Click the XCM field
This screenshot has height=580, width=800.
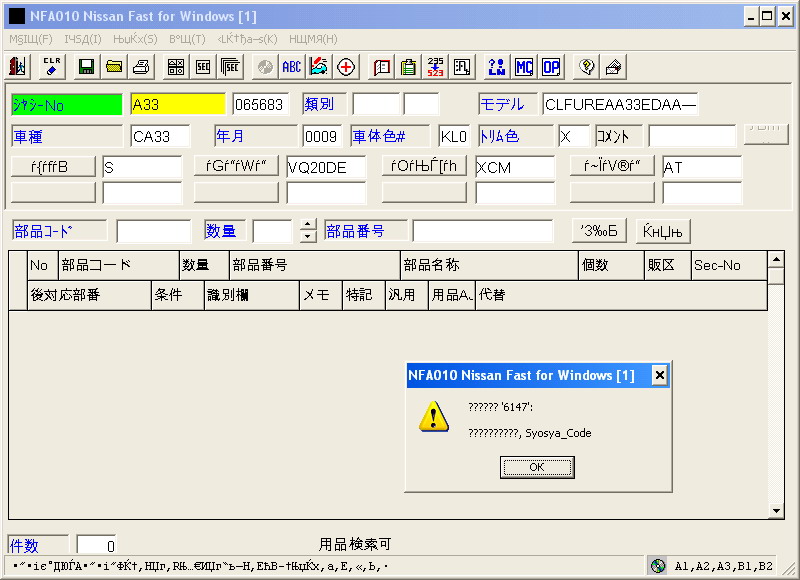[x=515, y=167]
